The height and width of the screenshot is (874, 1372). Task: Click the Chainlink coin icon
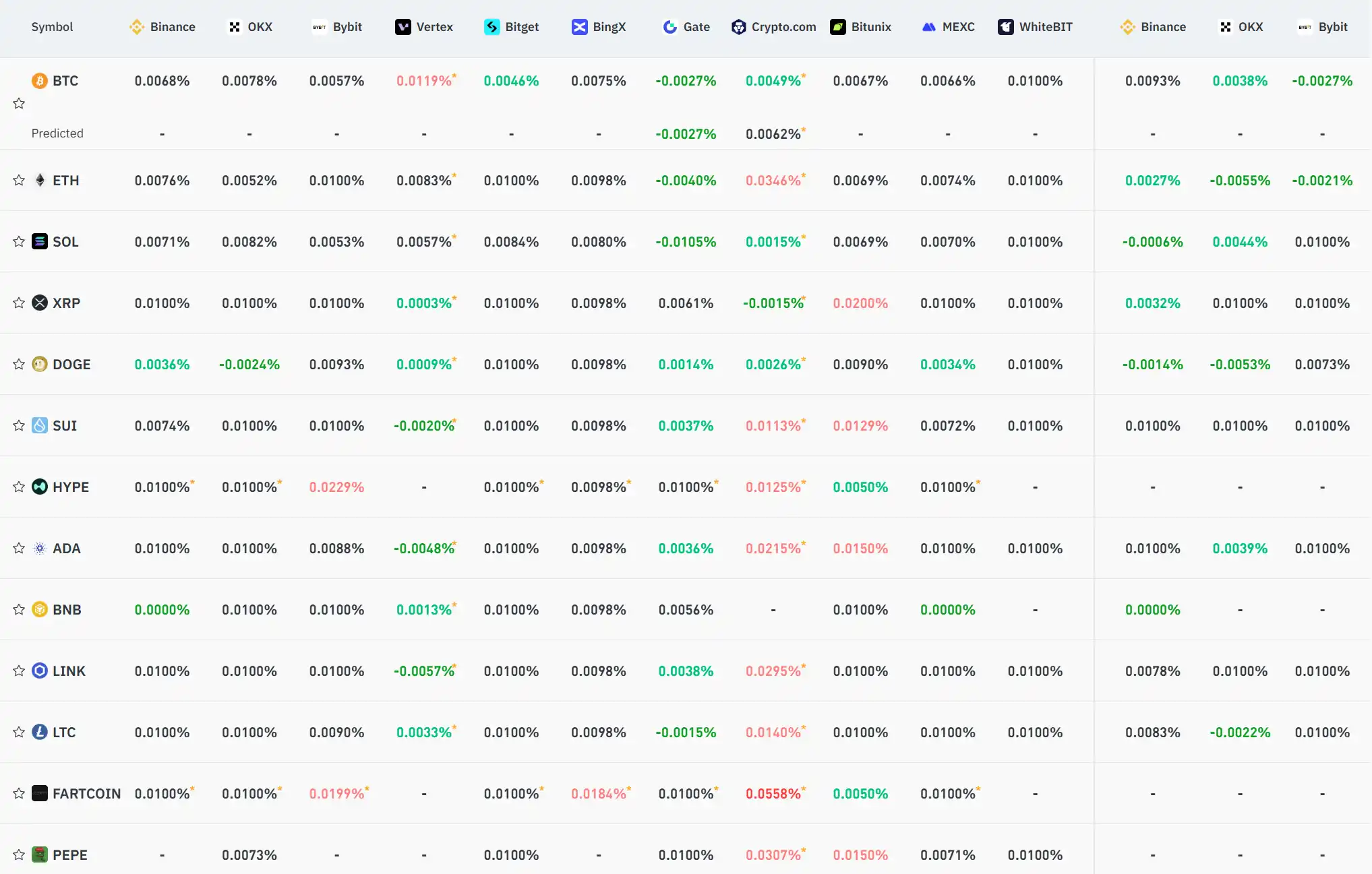coord(40,670)
